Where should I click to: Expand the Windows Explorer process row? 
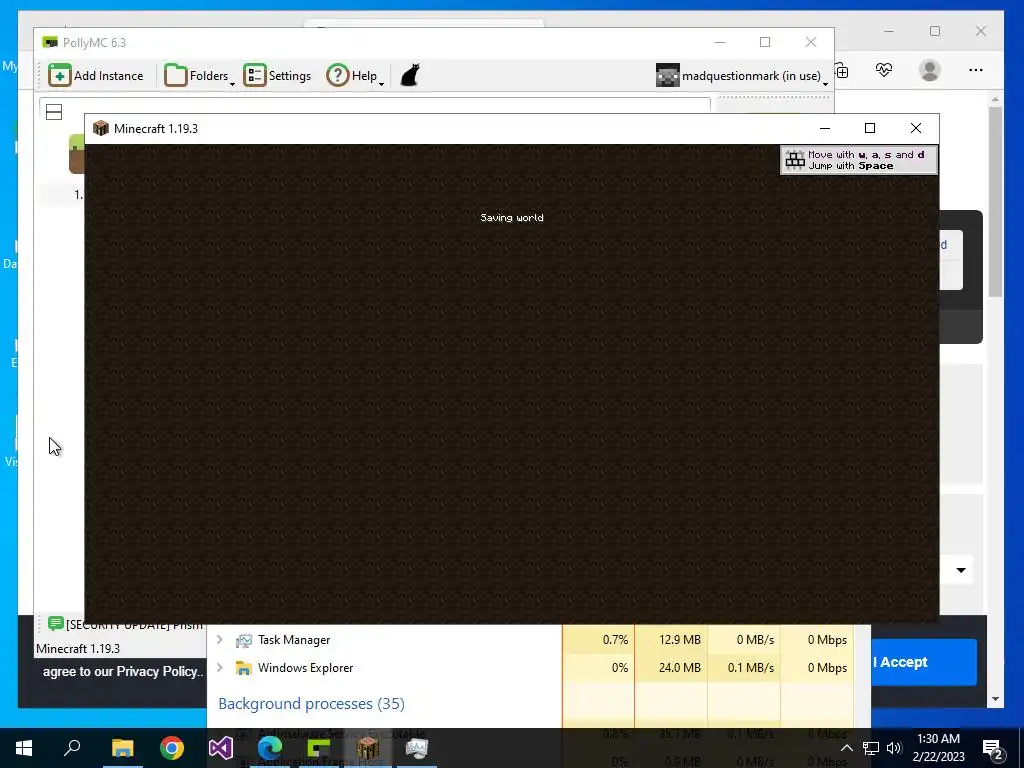pyautogui.click(x=220, y=667)
